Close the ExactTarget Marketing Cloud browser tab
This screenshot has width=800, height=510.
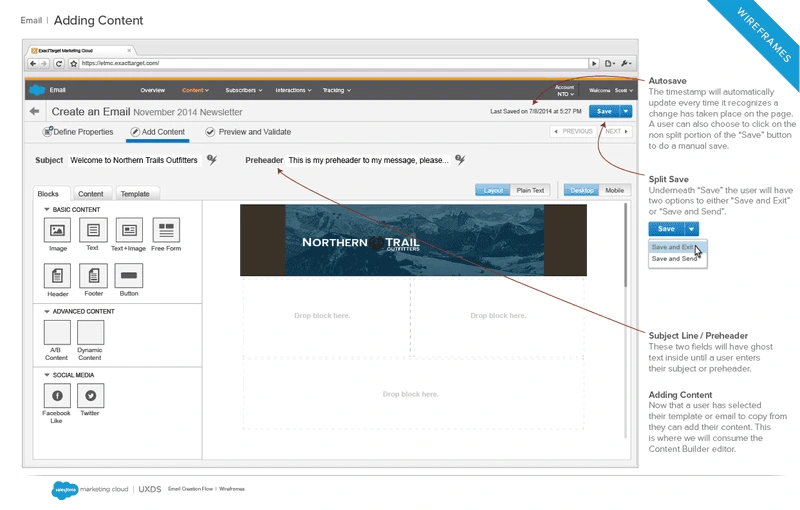click(x=129, y=50)
